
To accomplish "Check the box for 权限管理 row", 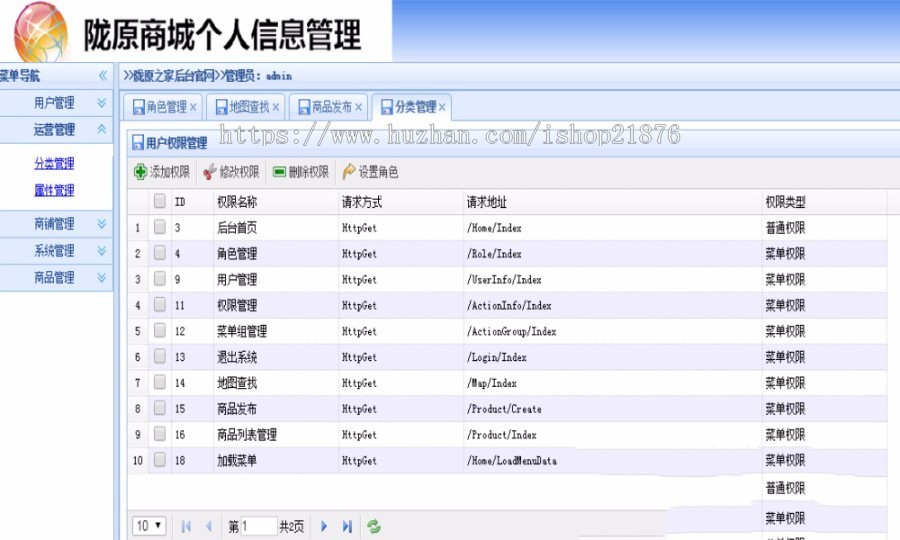I will [160, 304].
